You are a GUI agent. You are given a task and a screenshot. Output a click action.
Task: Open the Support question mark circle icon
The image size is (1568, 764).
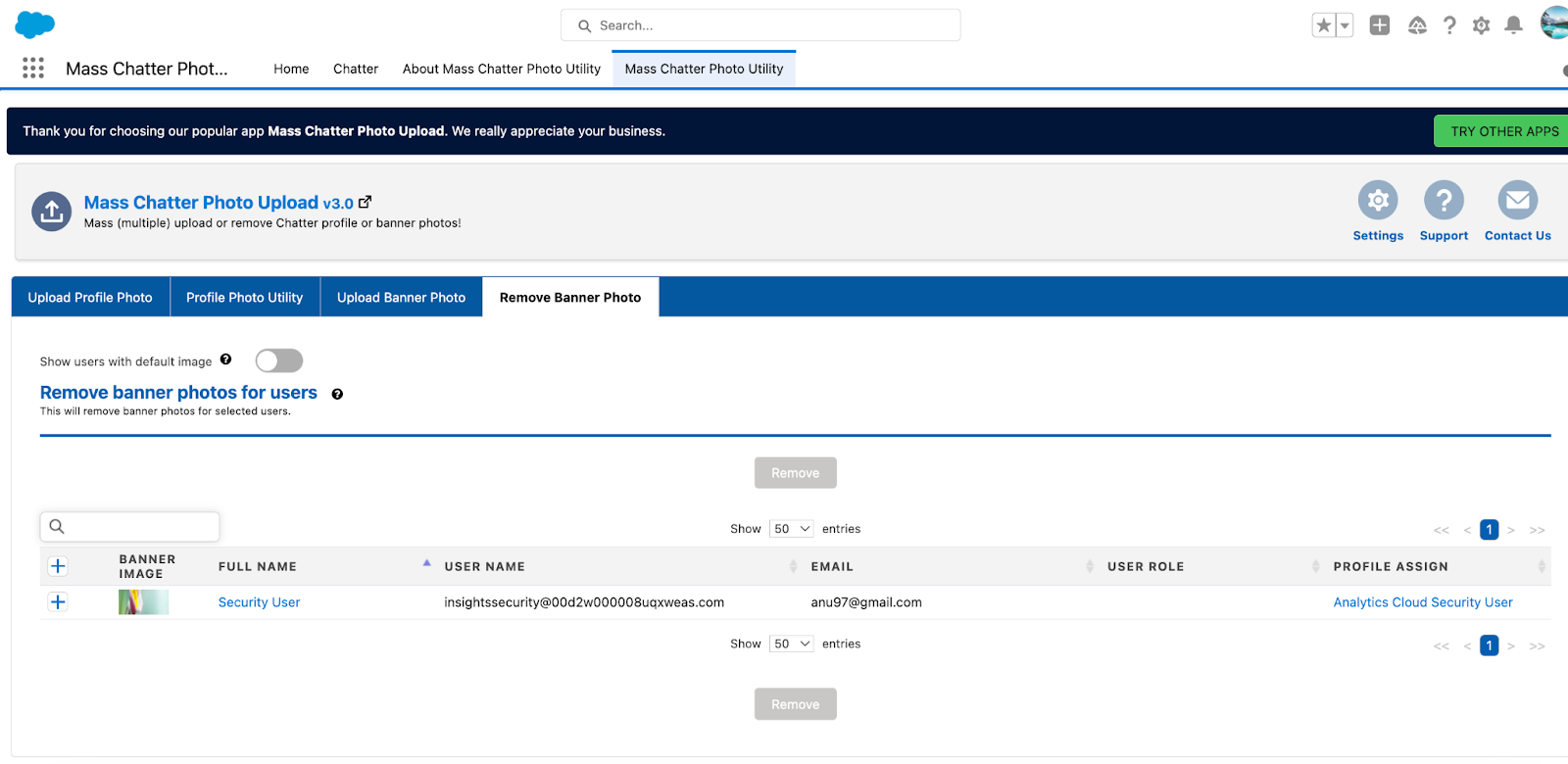[x=1444, y=200]
